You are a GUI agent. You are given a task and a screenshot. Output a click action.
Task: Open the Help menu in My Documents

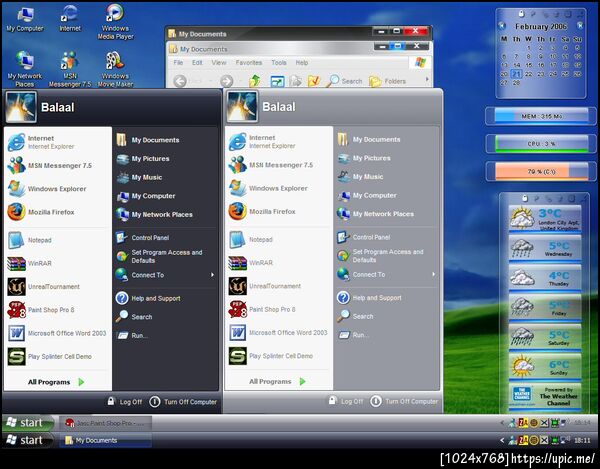(302, 62)
